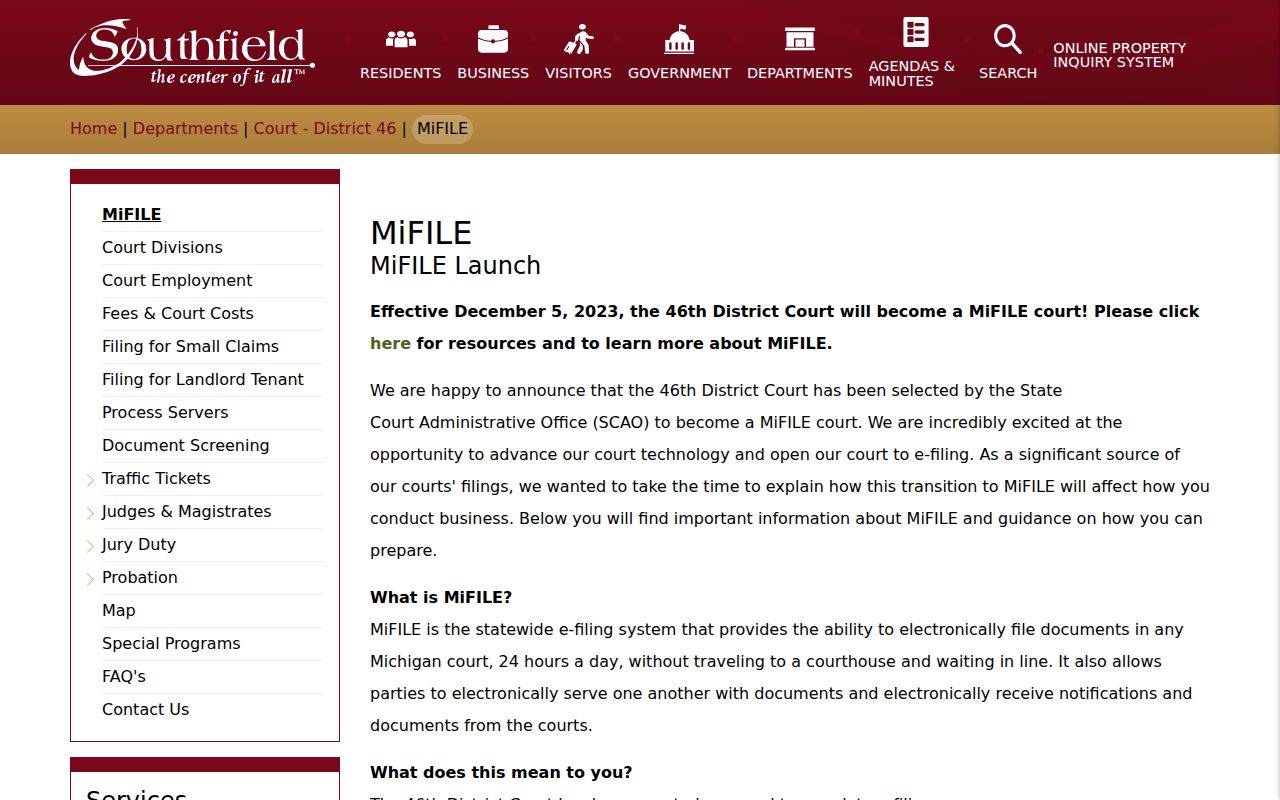This screenshot has height=800, width=1280.
Task: Click the Agendas & Minutes document icon
Action: [x=915, y=32]
